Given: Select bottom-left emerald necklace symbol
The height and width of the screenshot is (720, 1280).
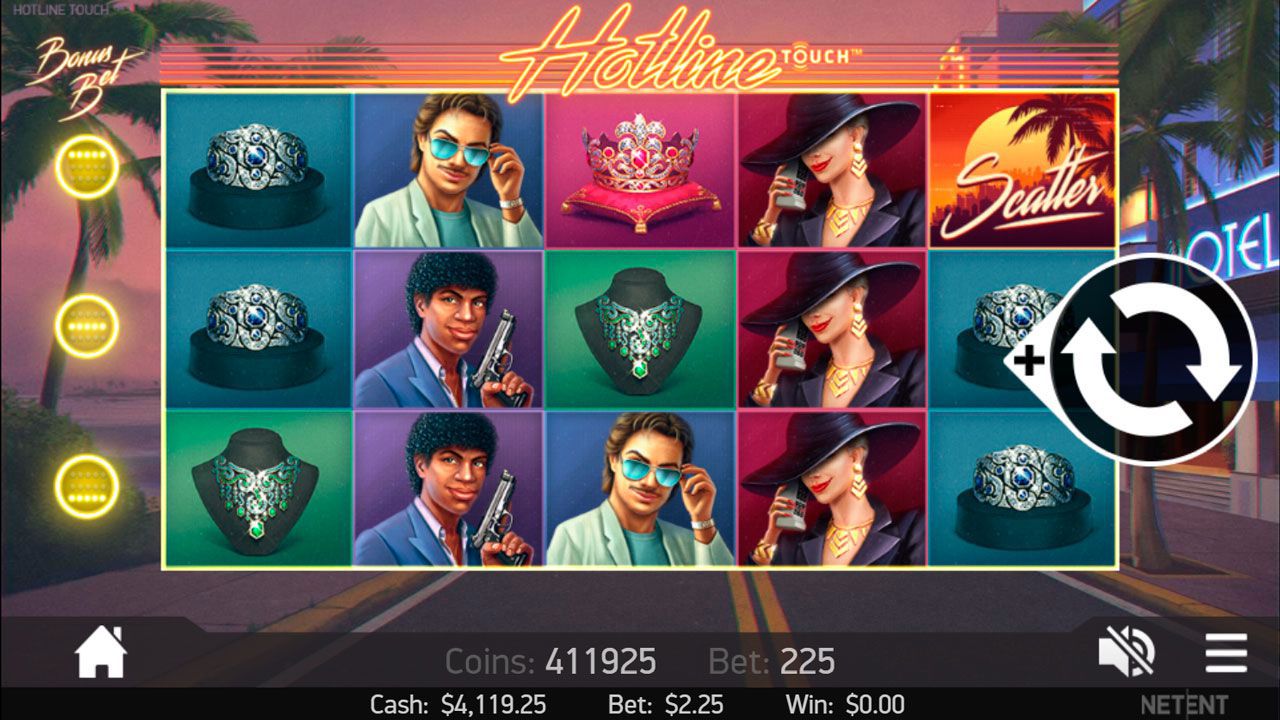Looking at the screenshot, I should [258, 488].
